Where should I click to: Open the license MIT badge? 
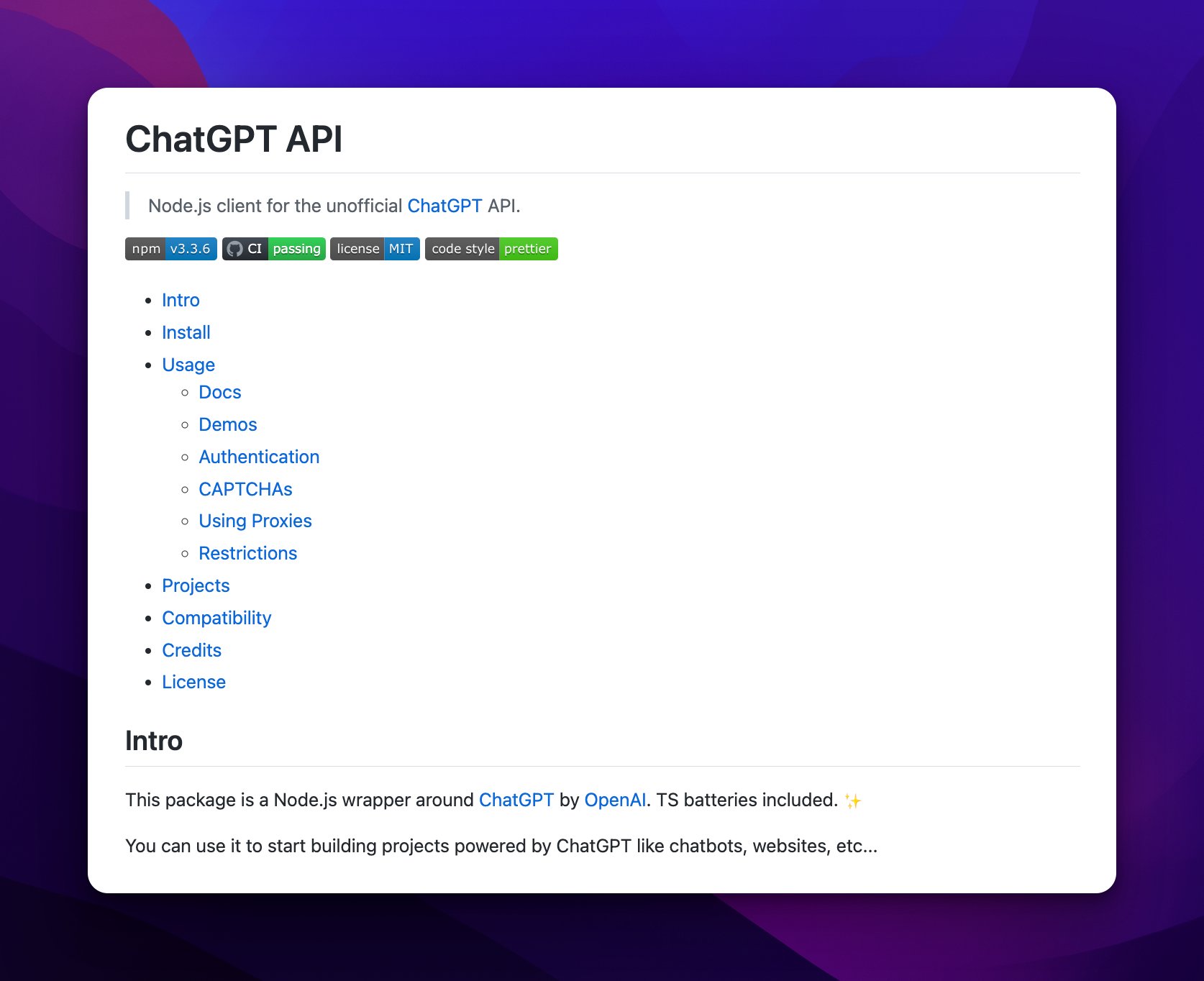point(375,249)
